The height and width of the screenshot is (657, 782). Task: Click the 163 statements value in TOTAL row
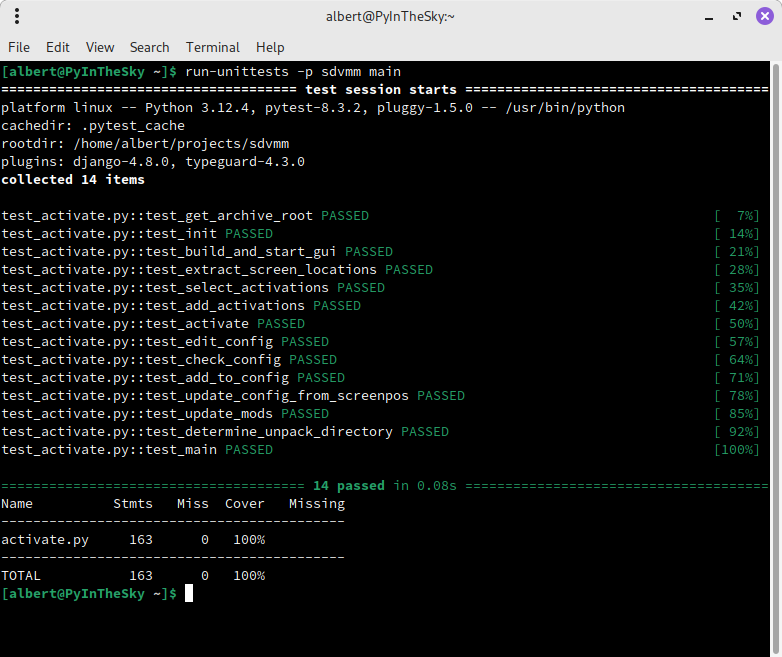click(141, 576)
